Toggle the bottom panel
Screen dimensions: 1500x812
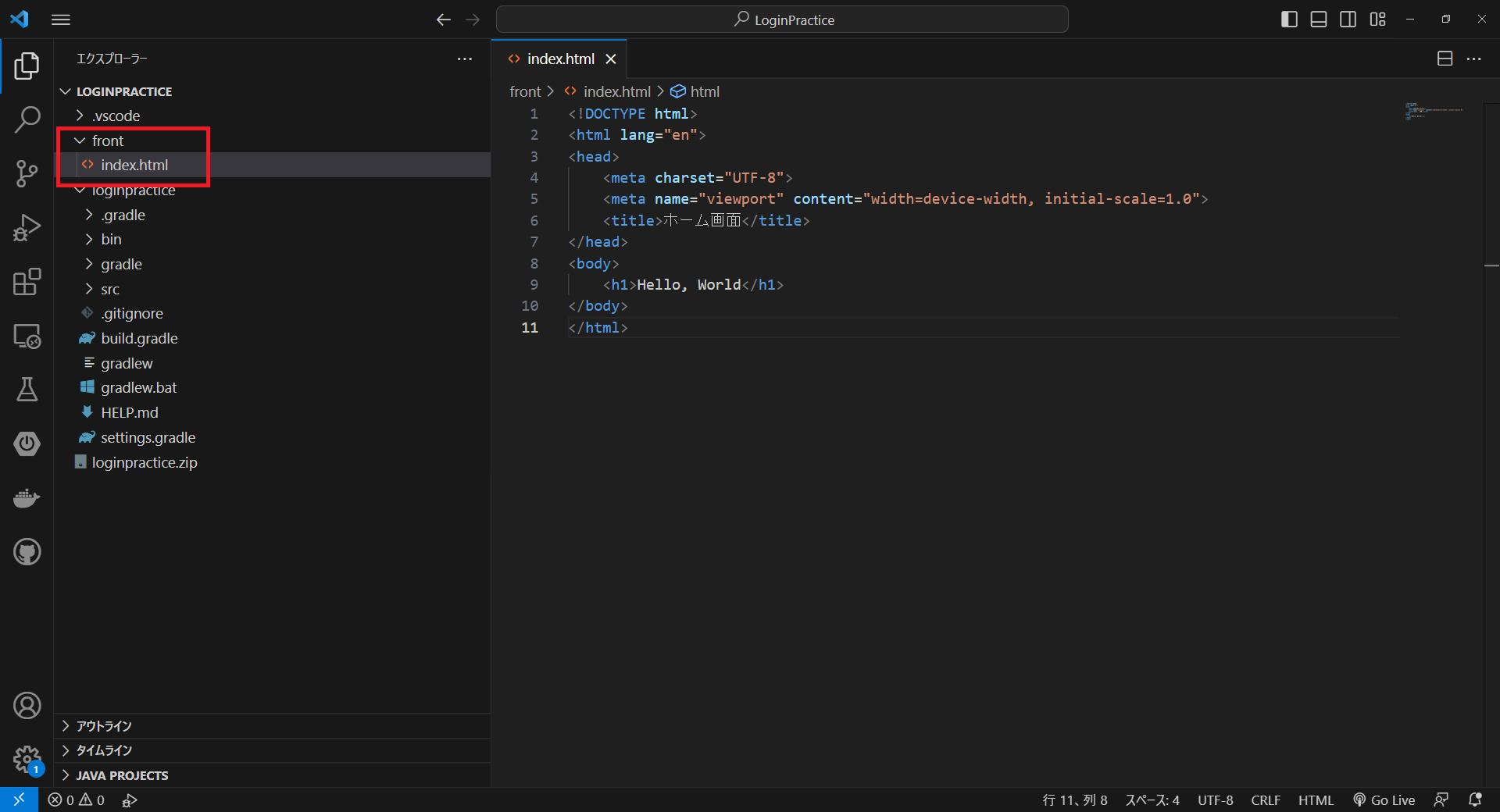(1319, 20)
